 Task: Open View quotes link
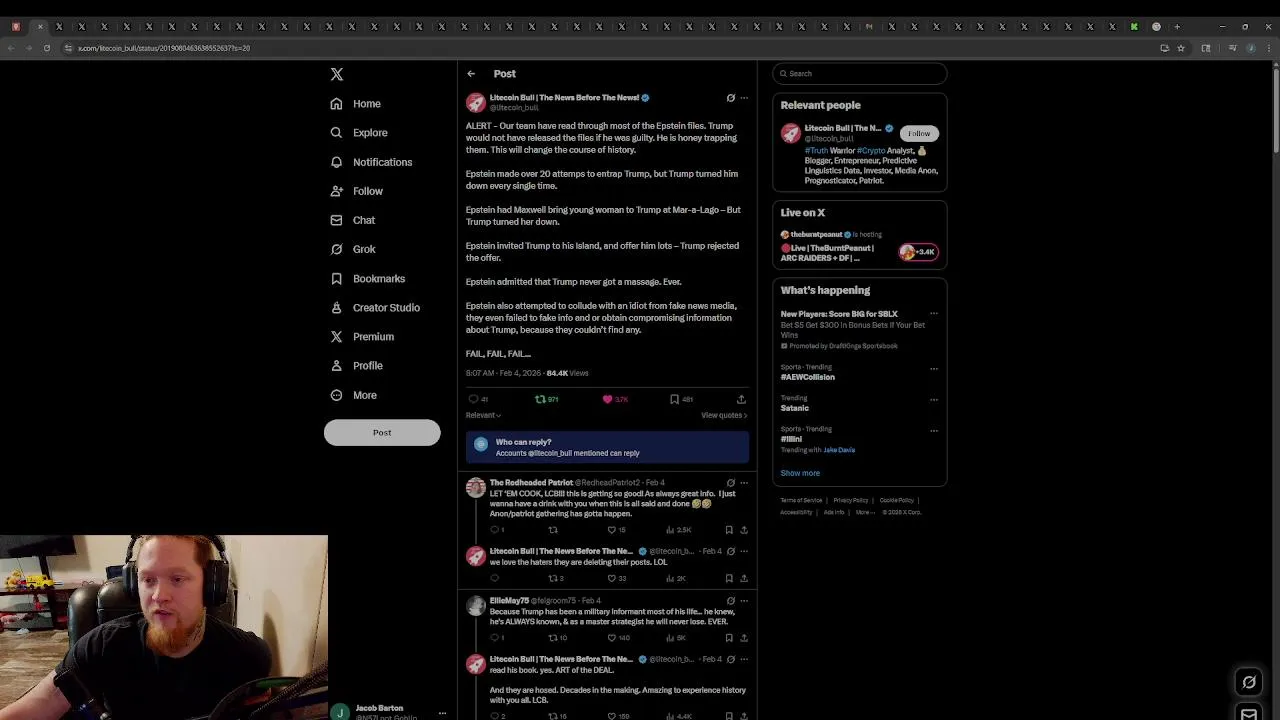click(x=724, y=415)
